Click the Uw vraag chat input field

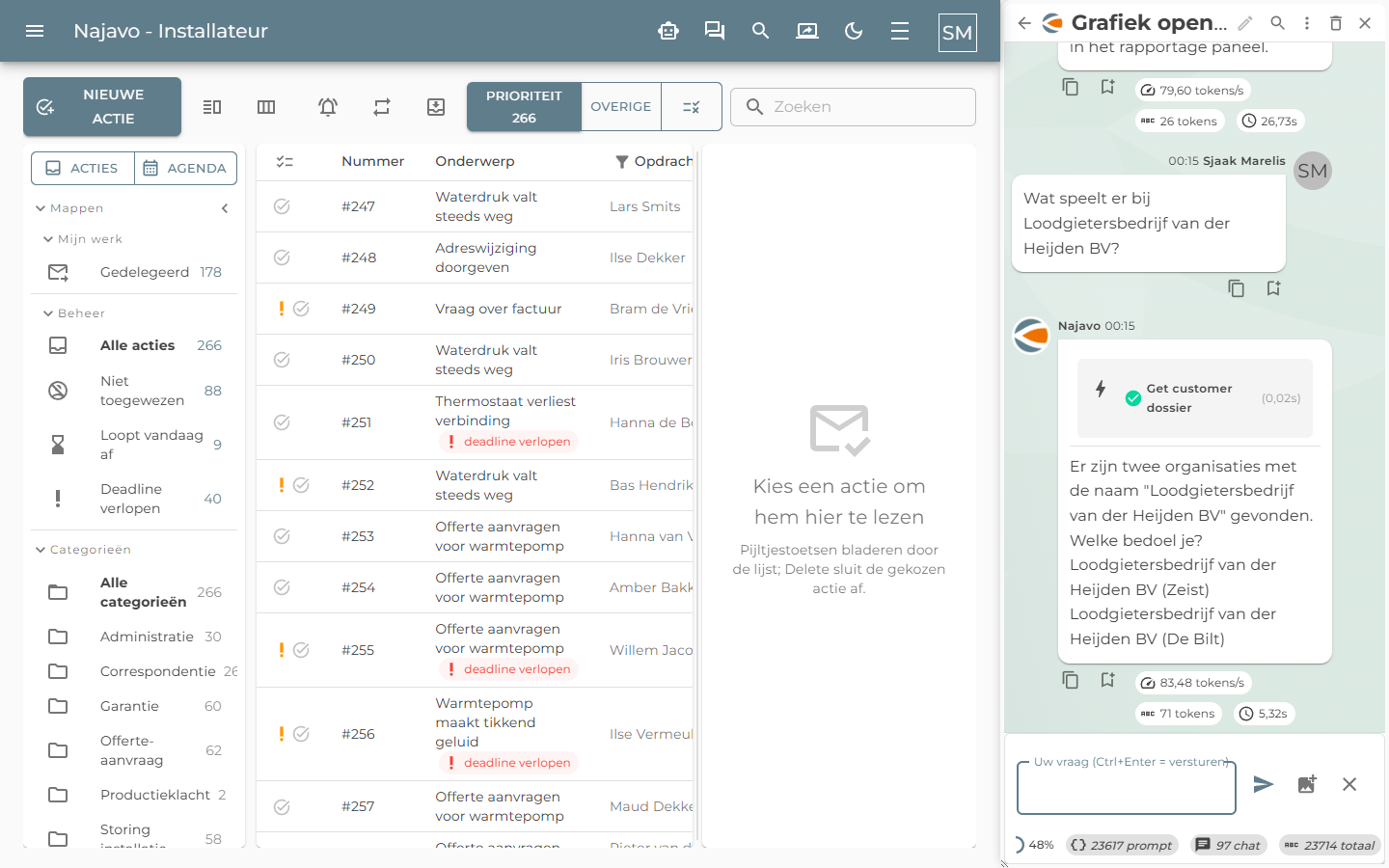1127,788
